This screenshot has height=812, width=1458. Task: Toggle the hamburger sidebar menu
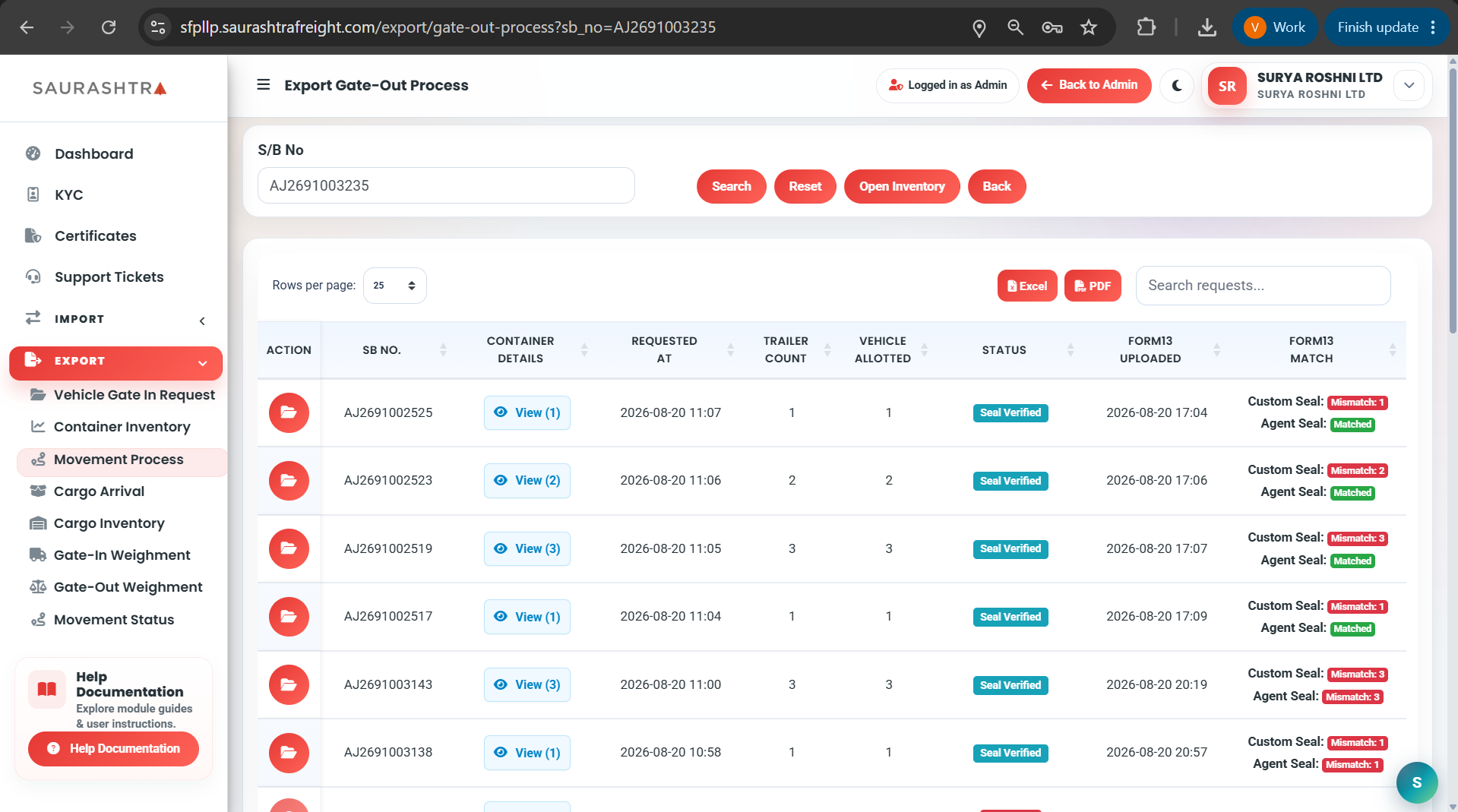[264, 84]
